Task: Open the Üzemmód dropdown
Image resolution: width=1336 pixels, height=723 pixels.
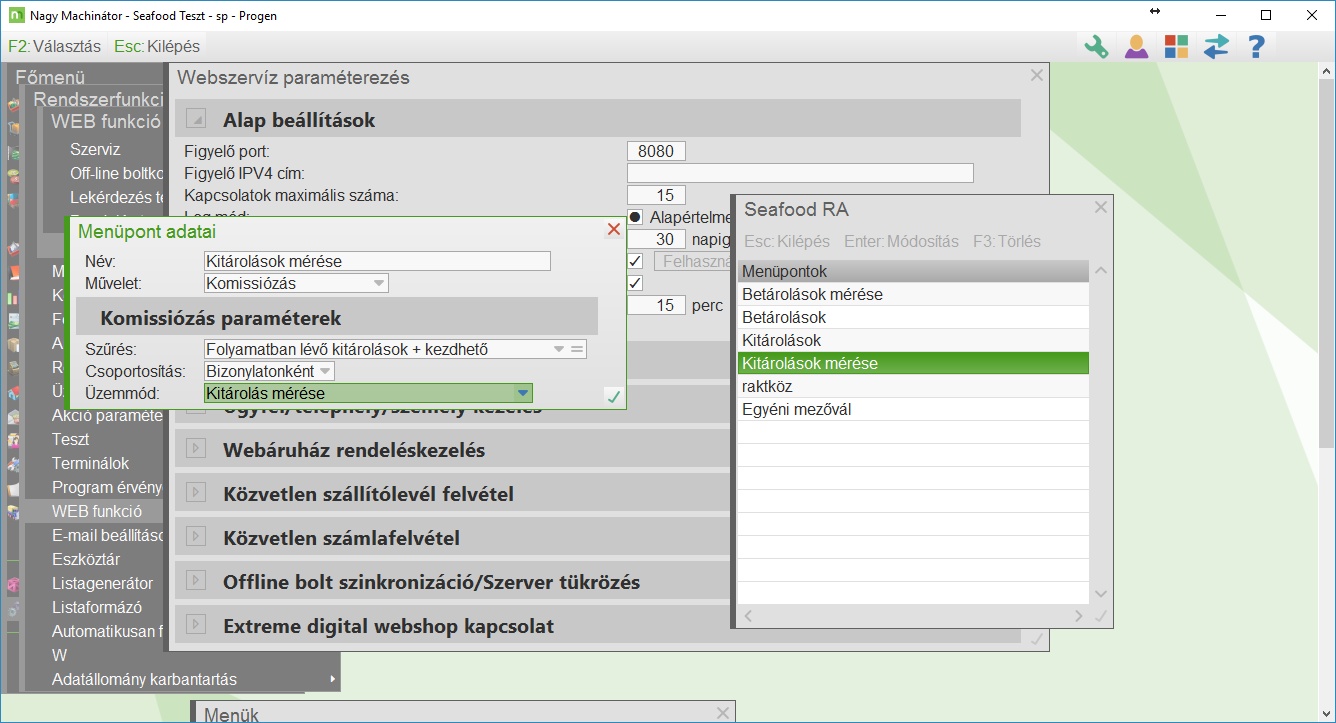Action: (522, 393)
